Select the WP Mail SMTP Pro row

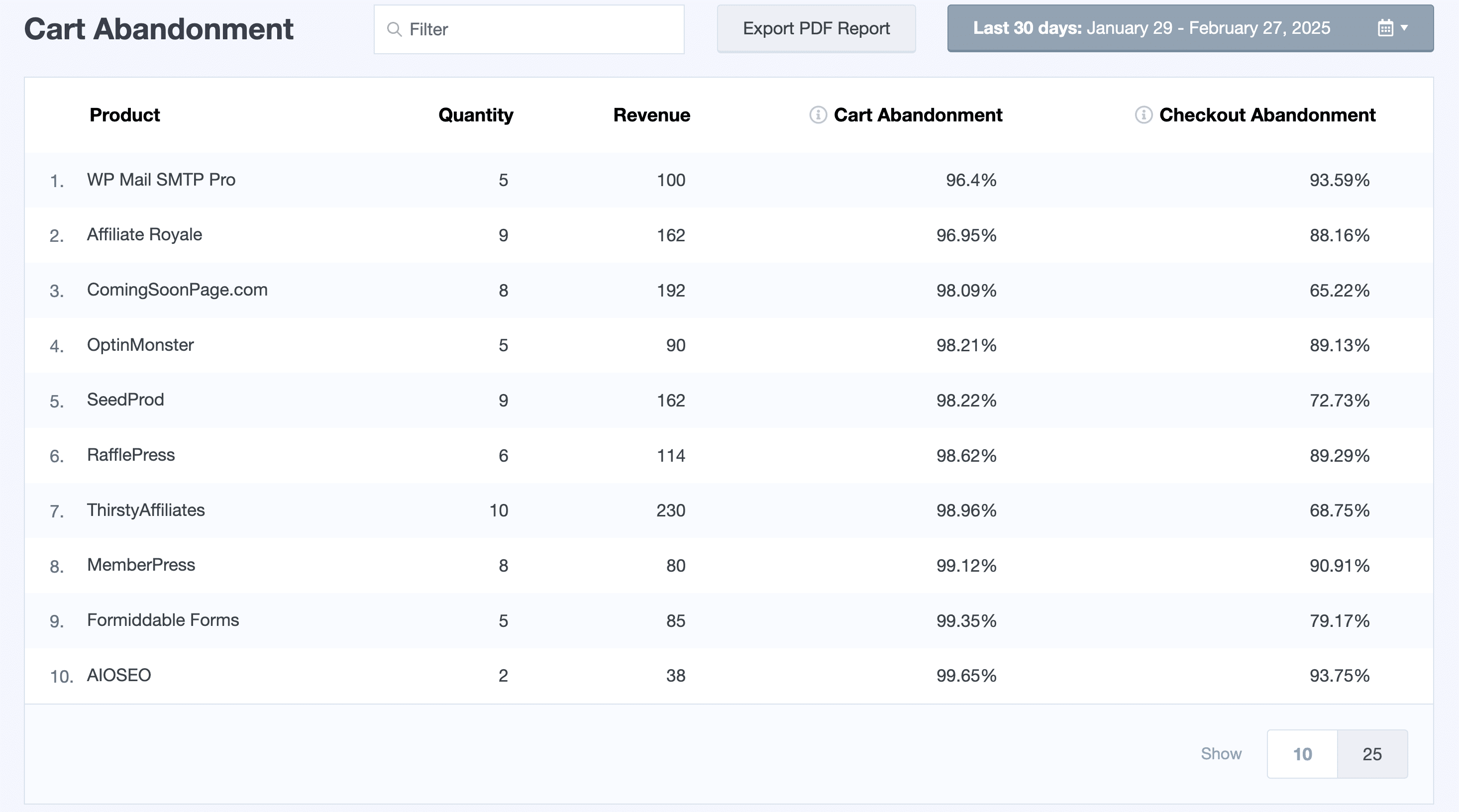(161, 180)
